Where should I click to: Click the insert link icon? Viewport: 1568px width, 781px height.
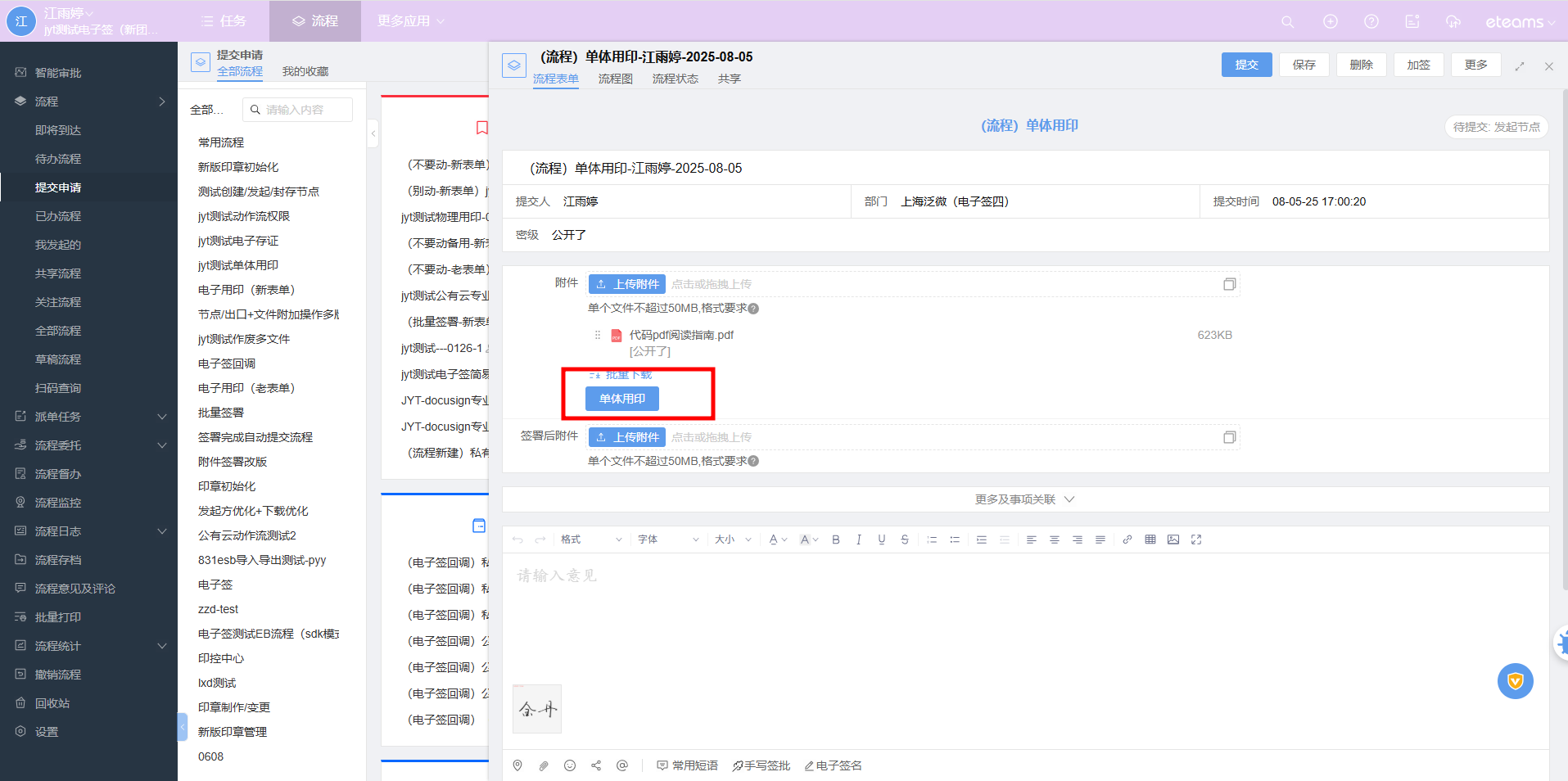1127,539
